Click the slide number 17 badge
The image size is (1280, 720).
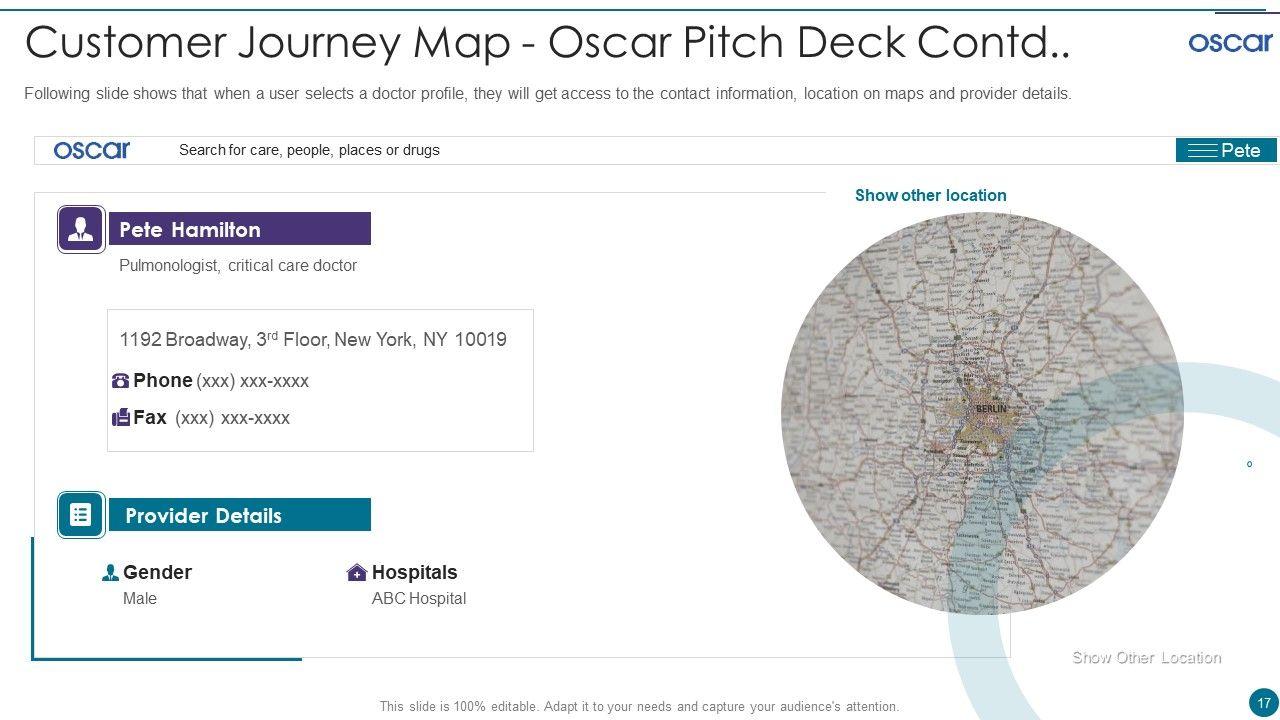coord(1264,700)
